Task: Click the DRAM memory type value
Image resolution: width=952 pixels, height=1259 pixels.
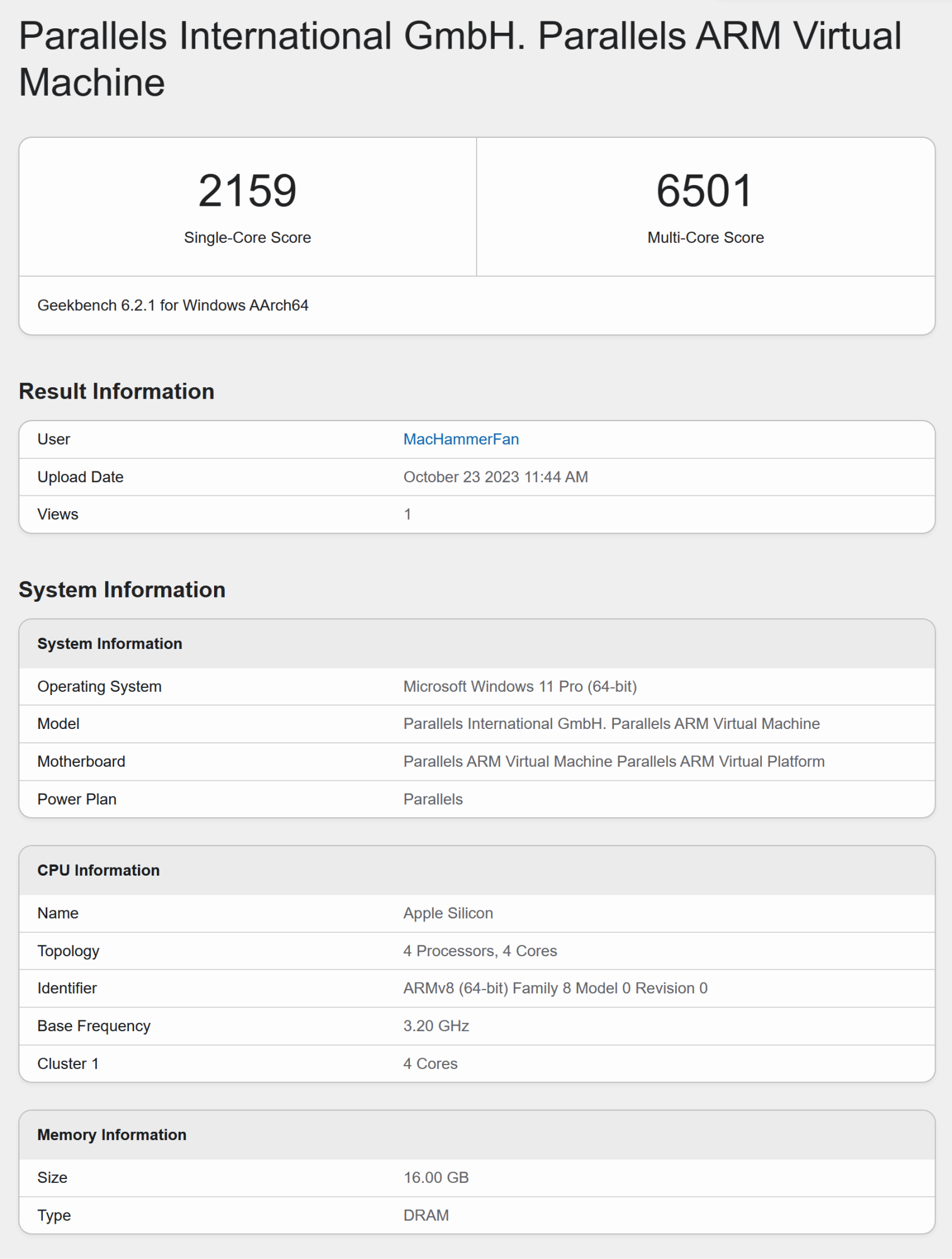Action: (x=426, y=1216)
